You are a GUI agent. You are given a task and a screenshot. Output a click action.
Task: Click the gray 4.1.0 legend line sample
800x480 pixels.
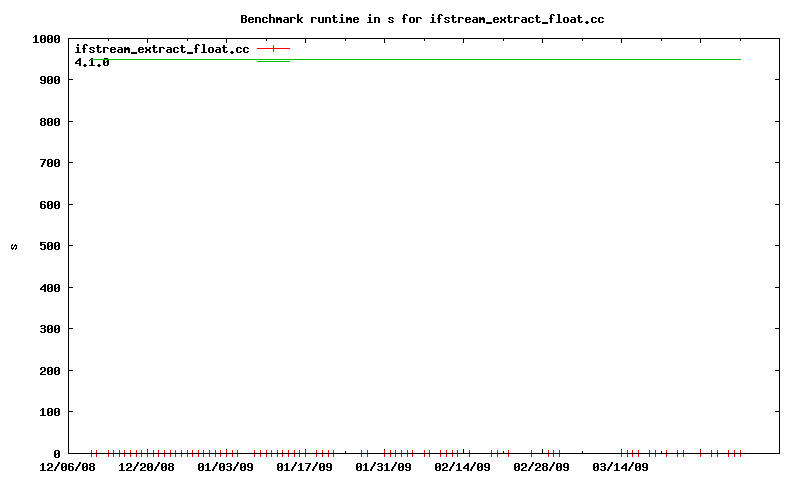tap(273, 62)
